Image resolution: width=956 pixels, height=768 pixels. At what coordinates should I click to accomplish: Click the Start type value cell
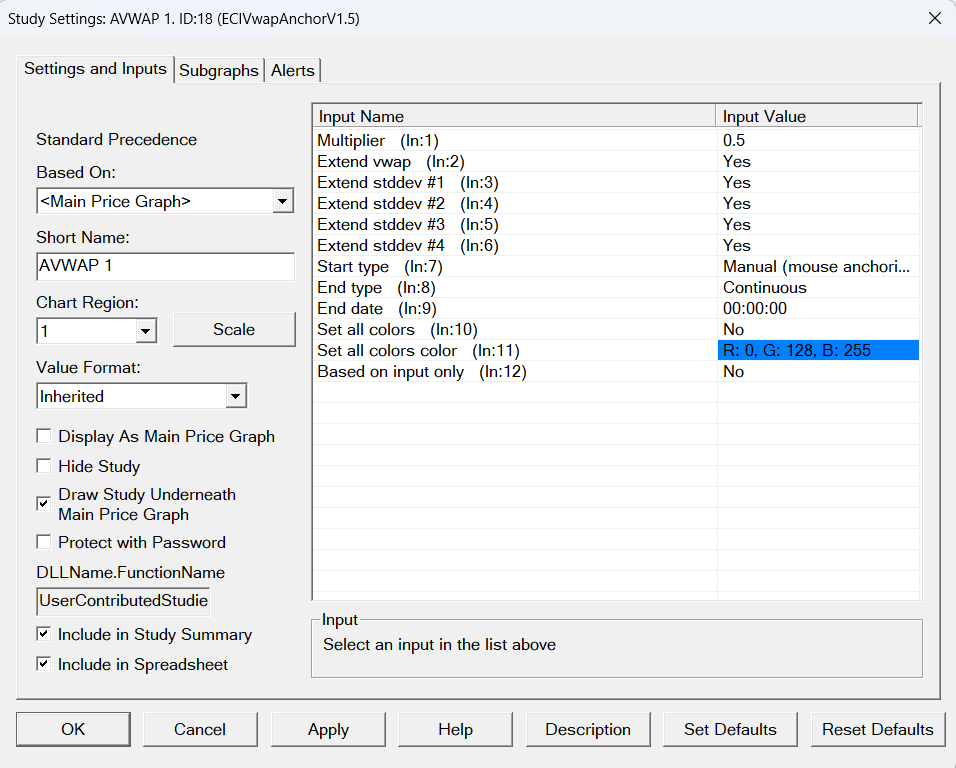click(817, 266)
